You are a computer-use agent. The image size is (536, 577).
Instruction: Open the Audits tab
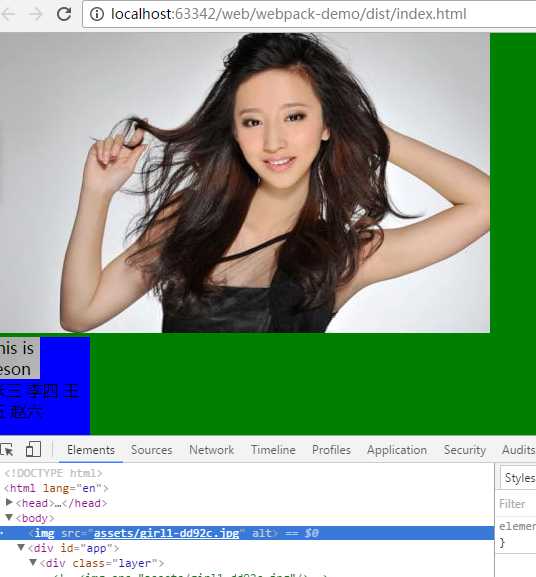tap(518, 450)
